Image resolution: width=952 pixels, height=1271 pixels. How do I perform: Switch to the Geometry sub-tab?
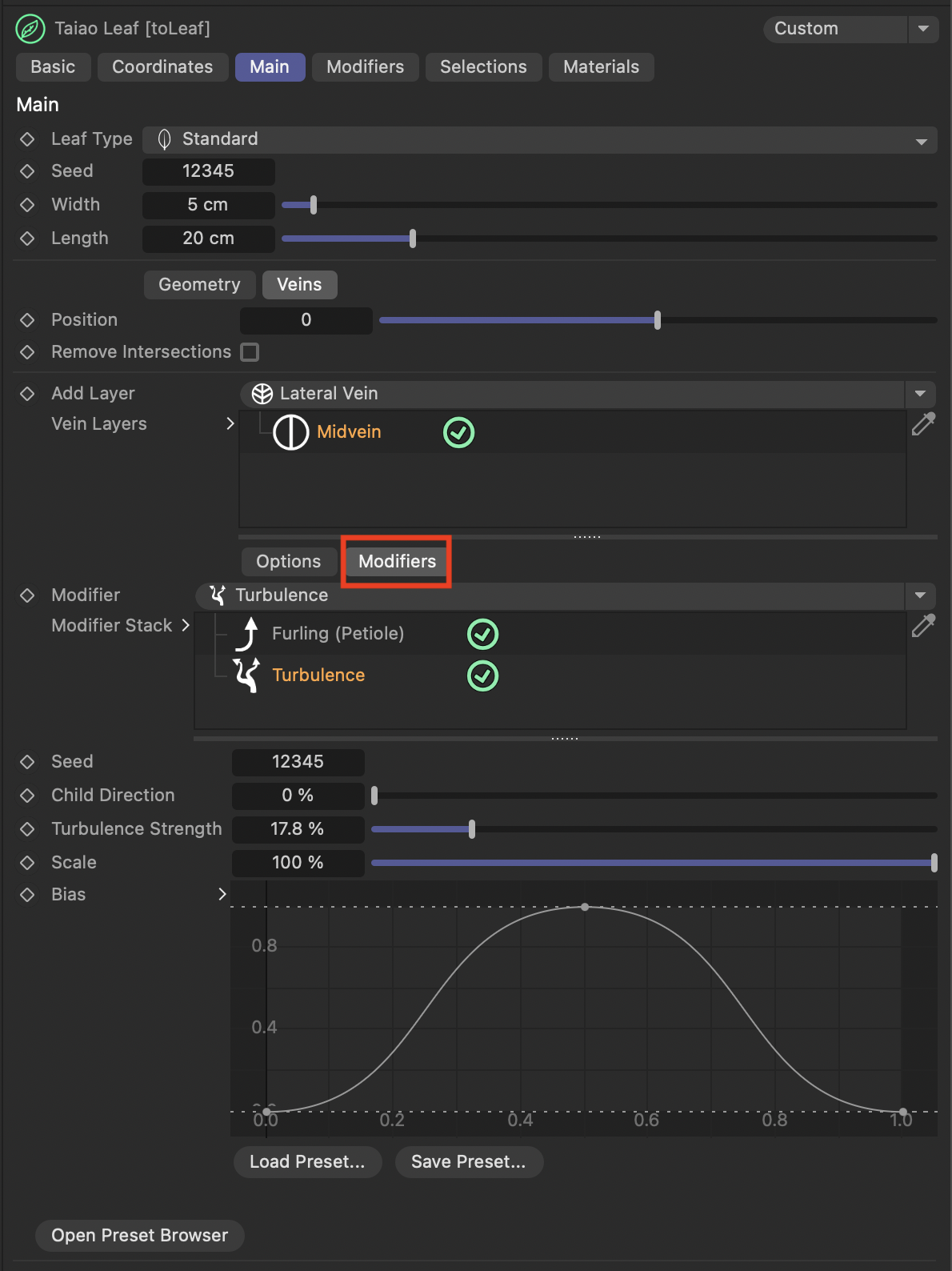coord(199,285)
